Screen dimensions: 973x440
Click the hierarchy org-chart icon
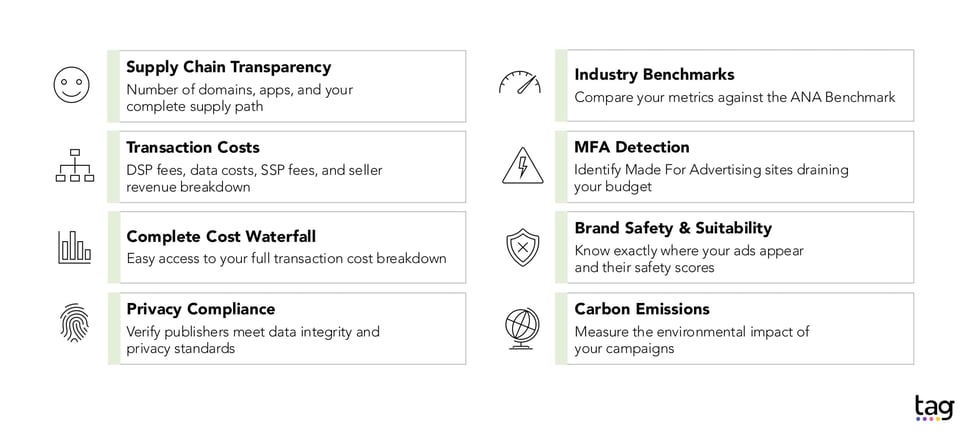(74, 165)
